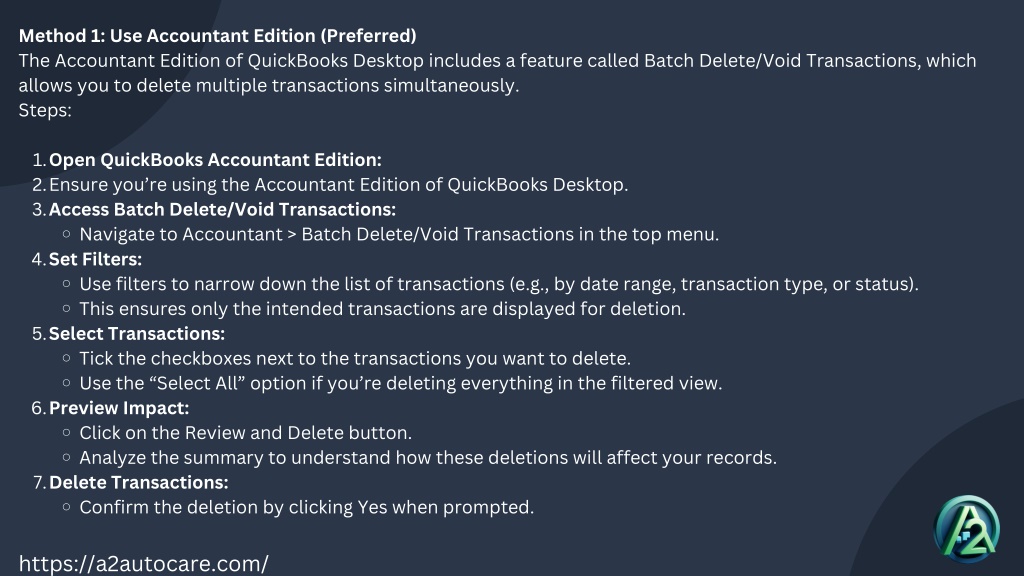Click the intended transactions displayed bullet
This screenshot has width=1024, height=576.
(382, 309)
